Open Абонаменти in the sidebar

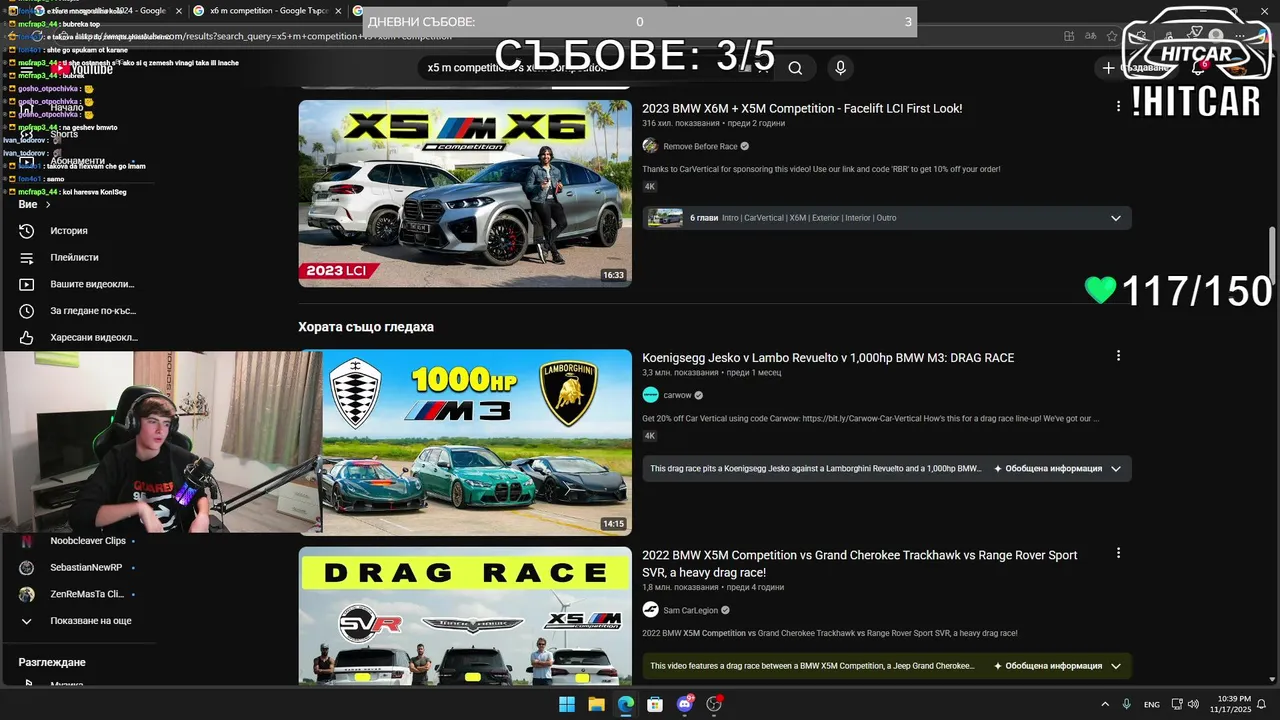tap(77, 161)
